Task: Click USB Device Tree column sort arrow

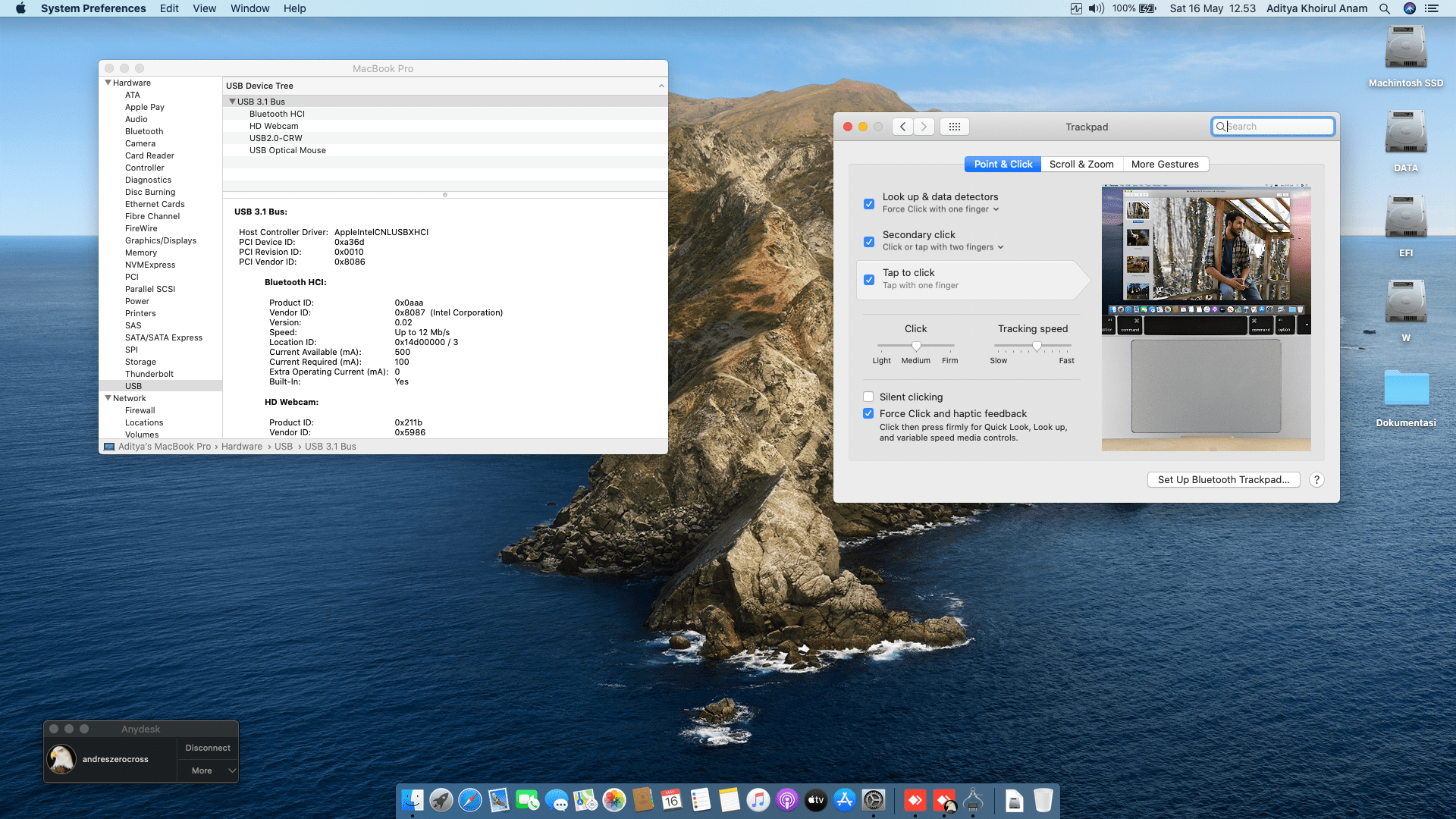Action: (x=661, y=86)
